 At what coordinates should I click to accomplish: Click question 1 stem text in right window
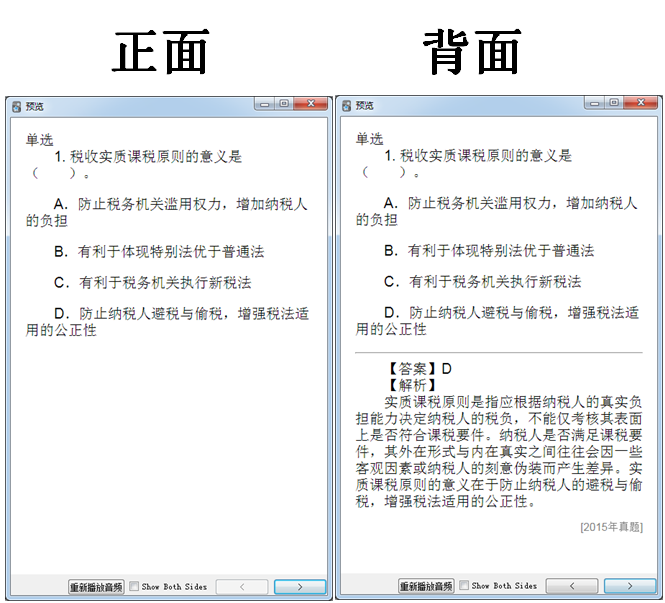[x=464, y=164]
